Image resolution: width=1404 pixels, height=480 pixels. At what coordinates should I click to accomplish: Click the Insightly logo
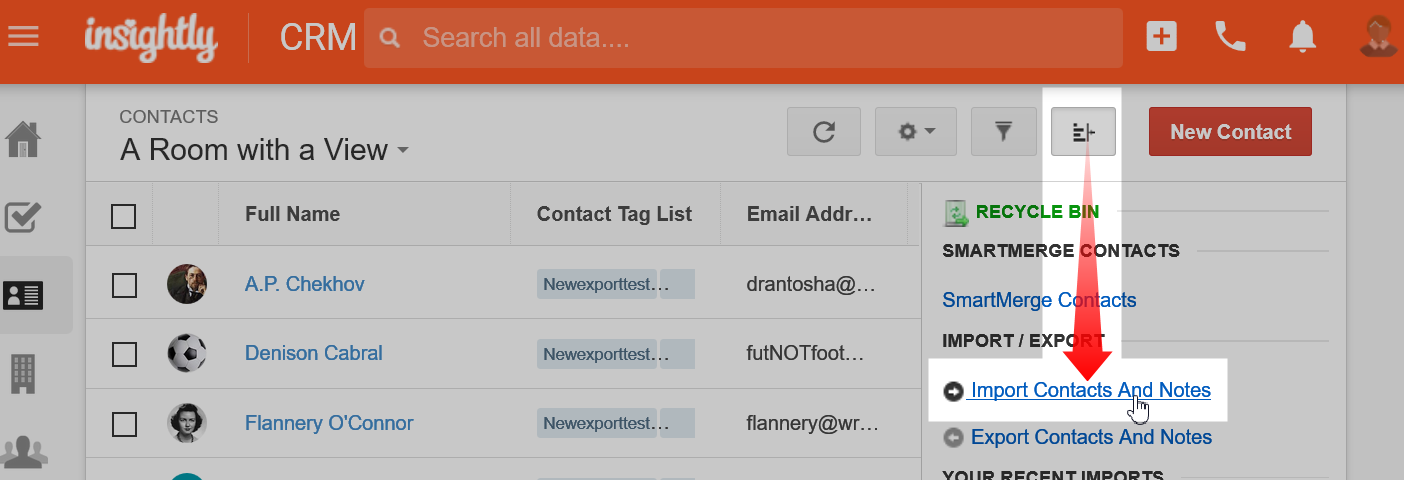[x=150, y=38]
